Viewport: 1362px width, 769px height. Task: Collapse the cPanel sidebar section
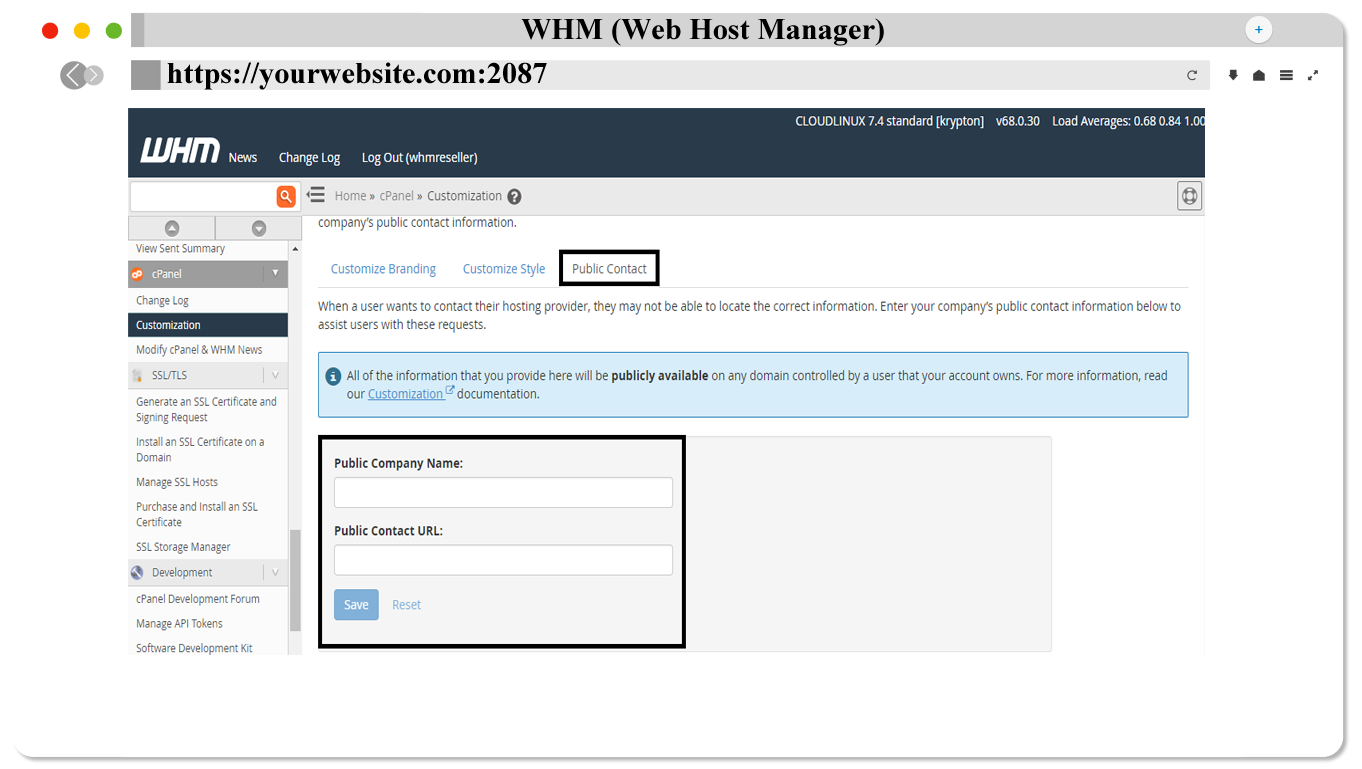pyautogui.click(x=275, y=273)
